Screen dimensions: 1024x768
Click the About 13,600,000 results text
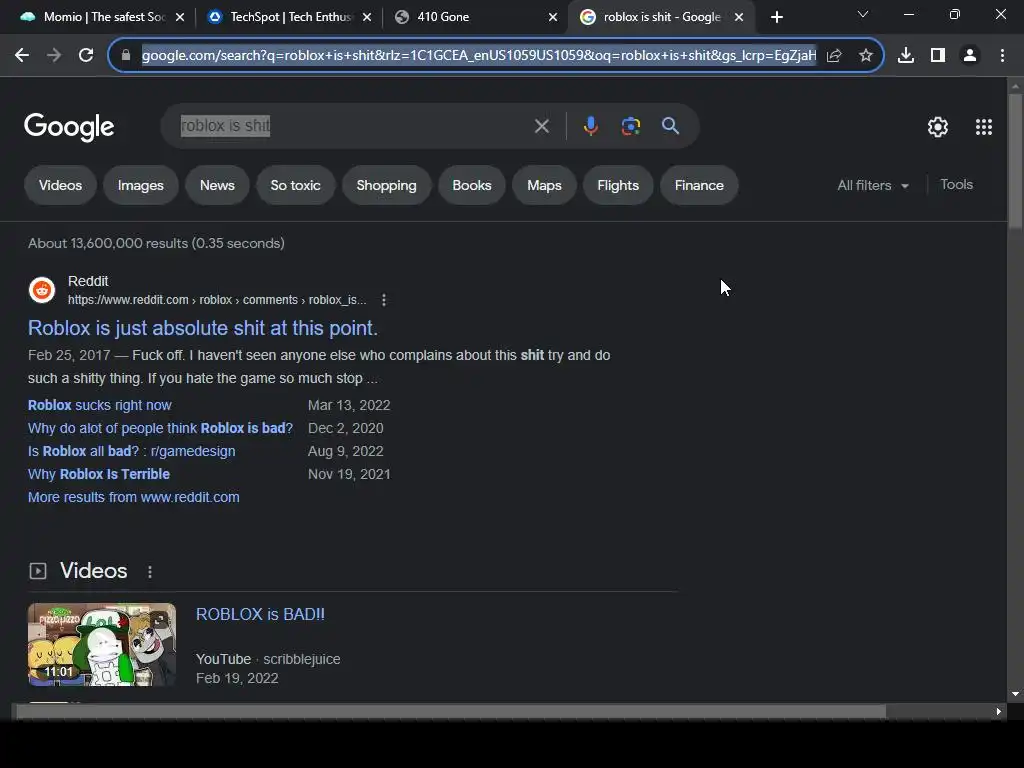pyautogui.click(x=156, y=243)
